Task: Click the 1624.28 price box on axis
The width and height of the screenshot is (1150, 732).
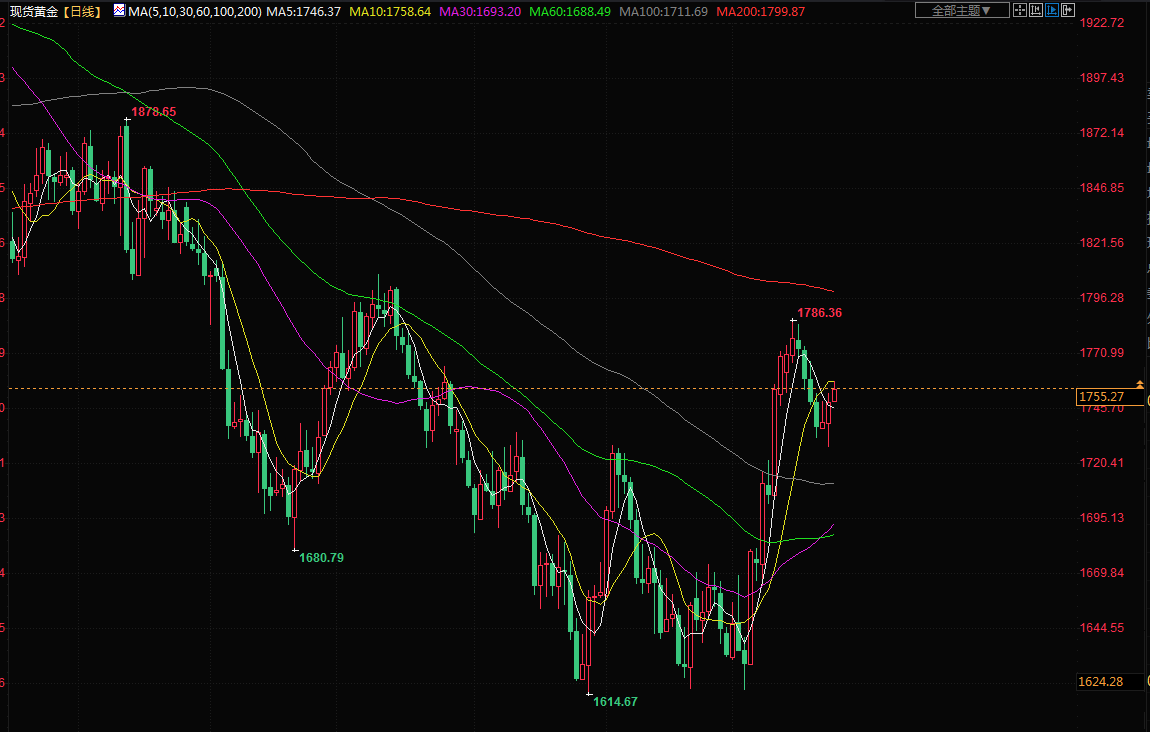Action: click(1101, 682)
